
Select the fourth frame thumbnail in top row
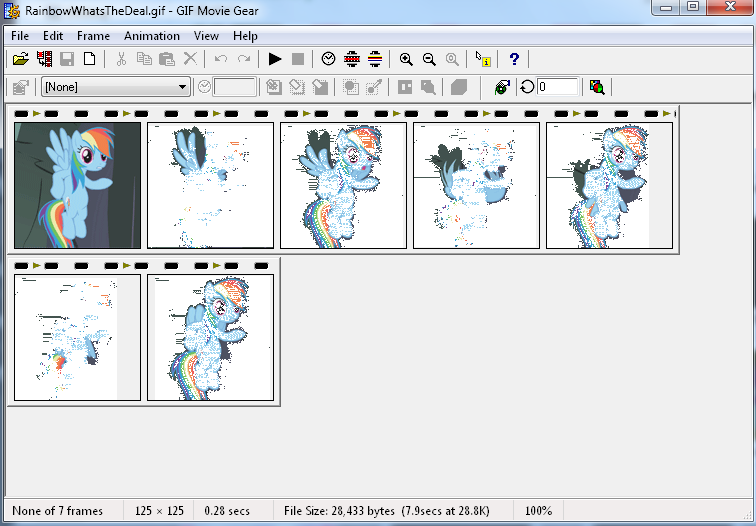pyautogui.click(x=477, y=186)
